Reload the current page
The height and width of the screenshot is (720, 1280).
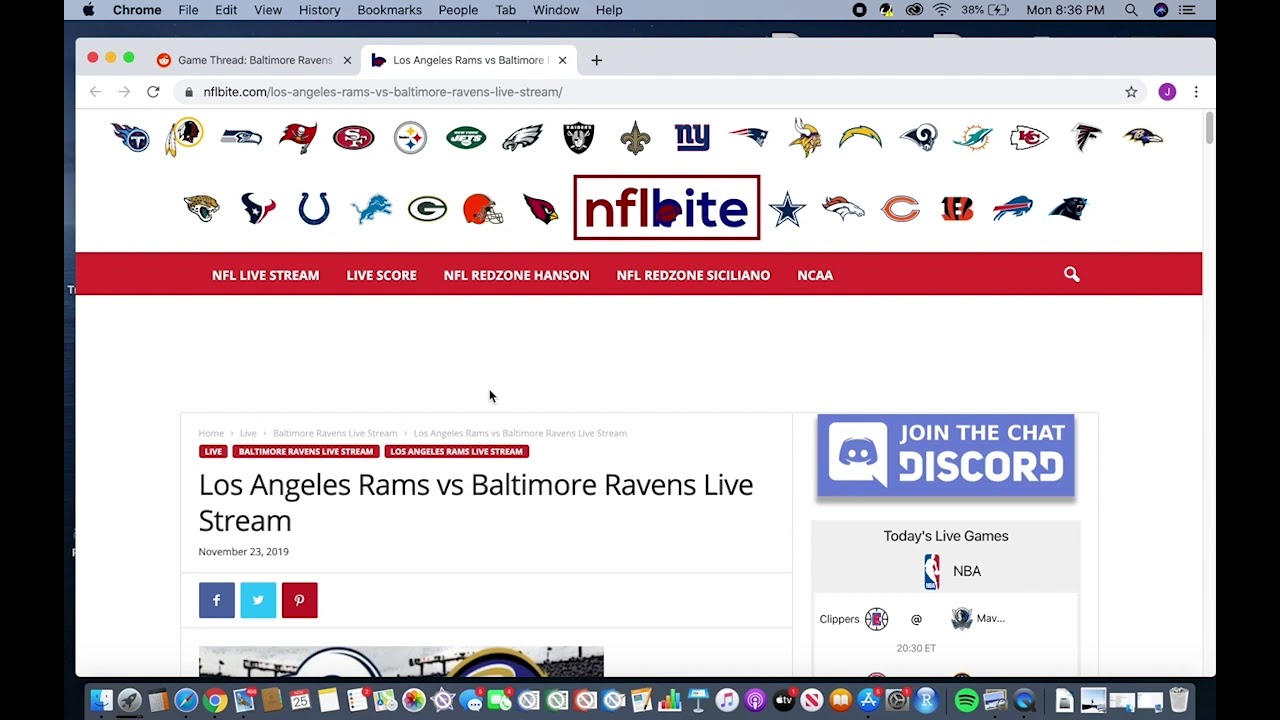(x=153, y=92)
